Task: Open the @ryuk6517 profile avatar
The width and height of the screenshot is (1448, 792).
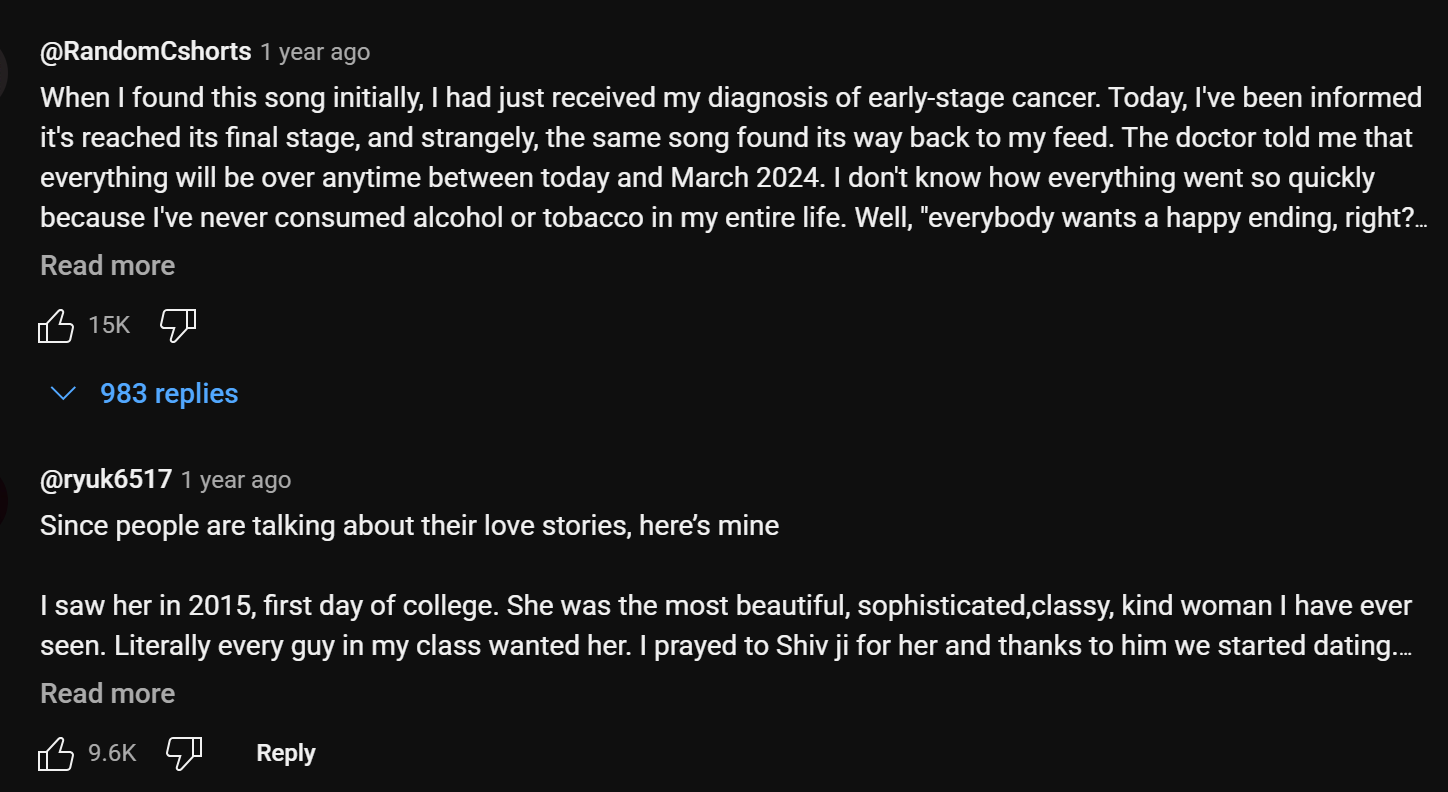Action: coord(3,496)
